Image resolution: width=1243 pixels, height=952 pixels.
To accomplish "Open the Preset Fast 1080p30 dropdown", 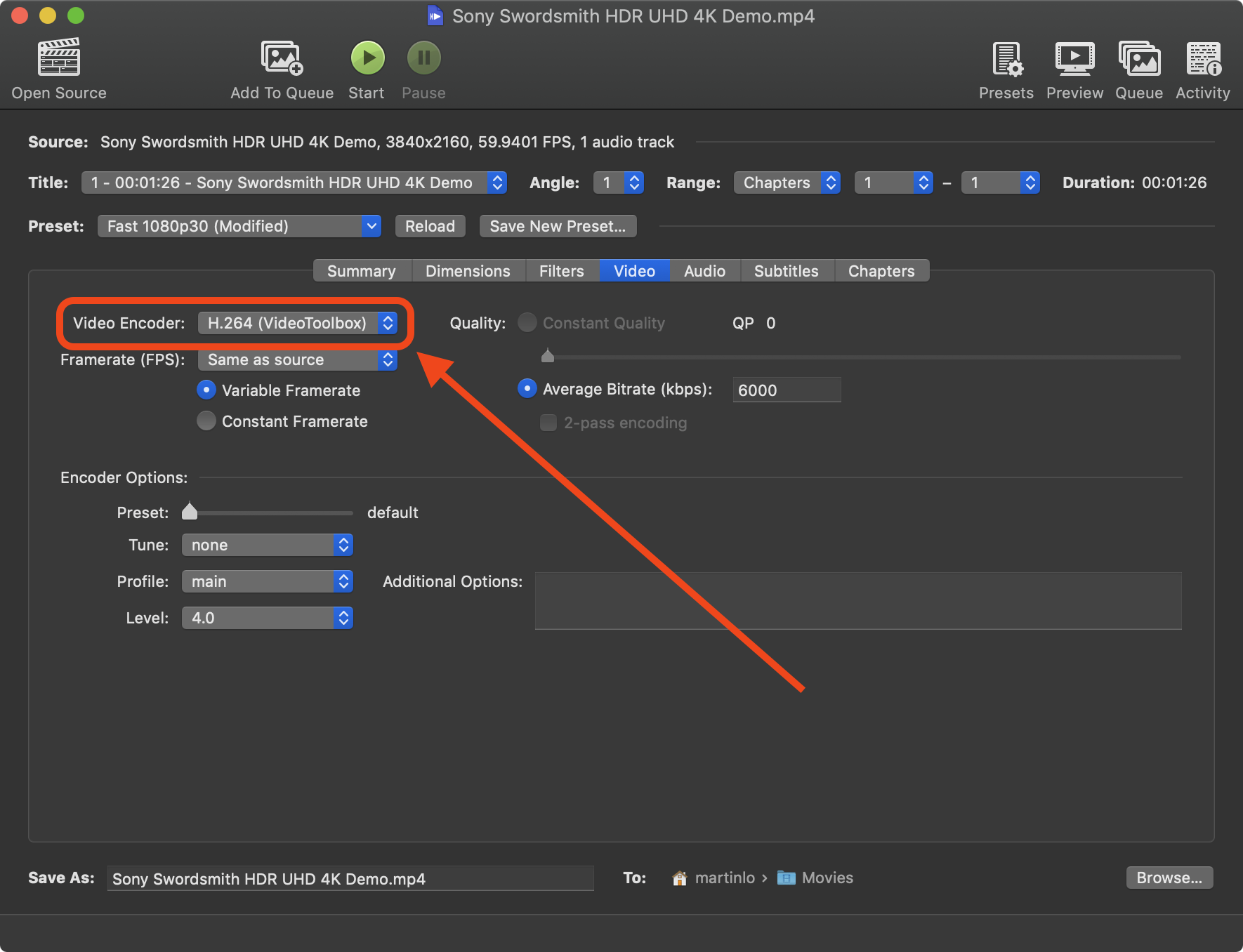I will (x=239, y=226).
